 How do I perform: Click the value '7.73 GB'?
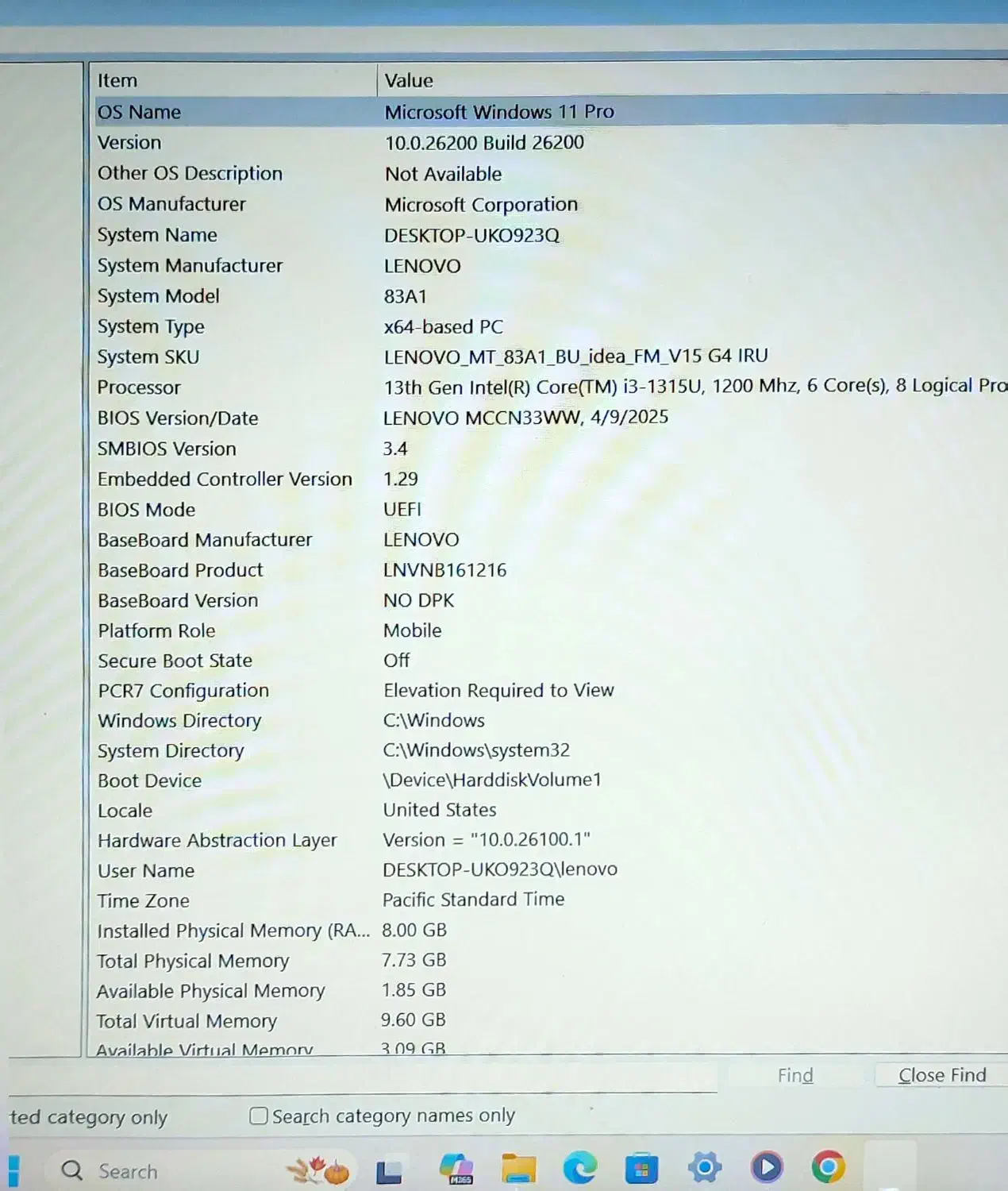pos(414,960)
